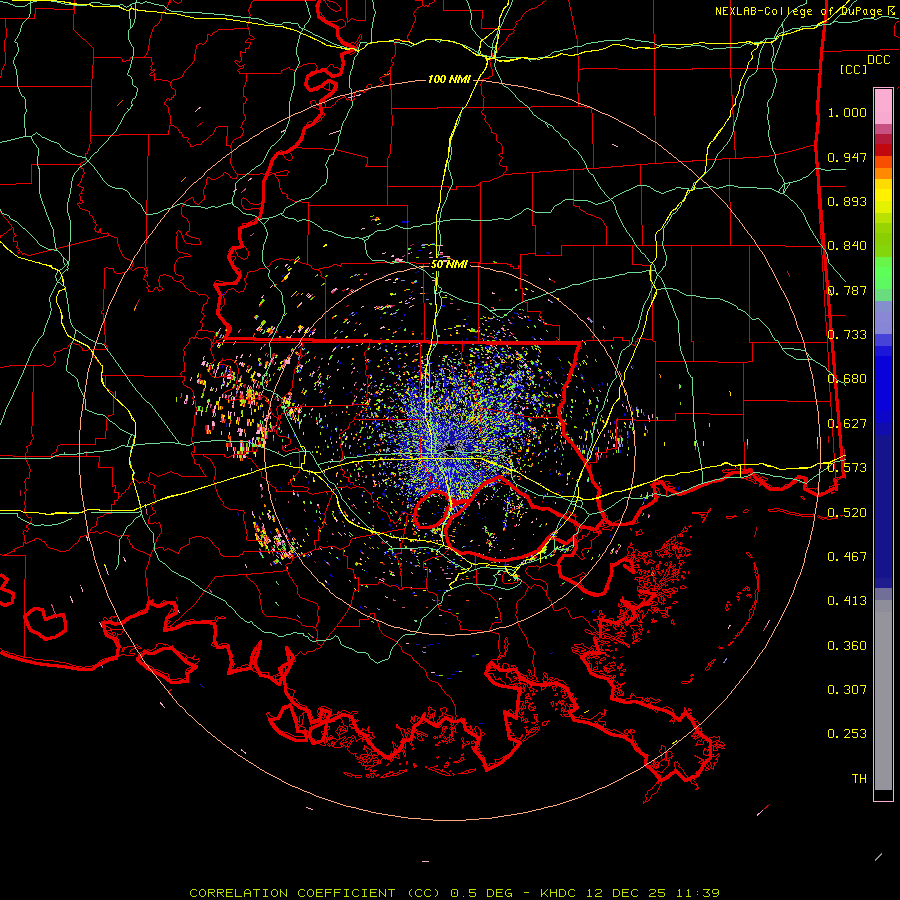Click the 0.680 legend value
The height and width of the screenshot is (900, 900).
847,379
